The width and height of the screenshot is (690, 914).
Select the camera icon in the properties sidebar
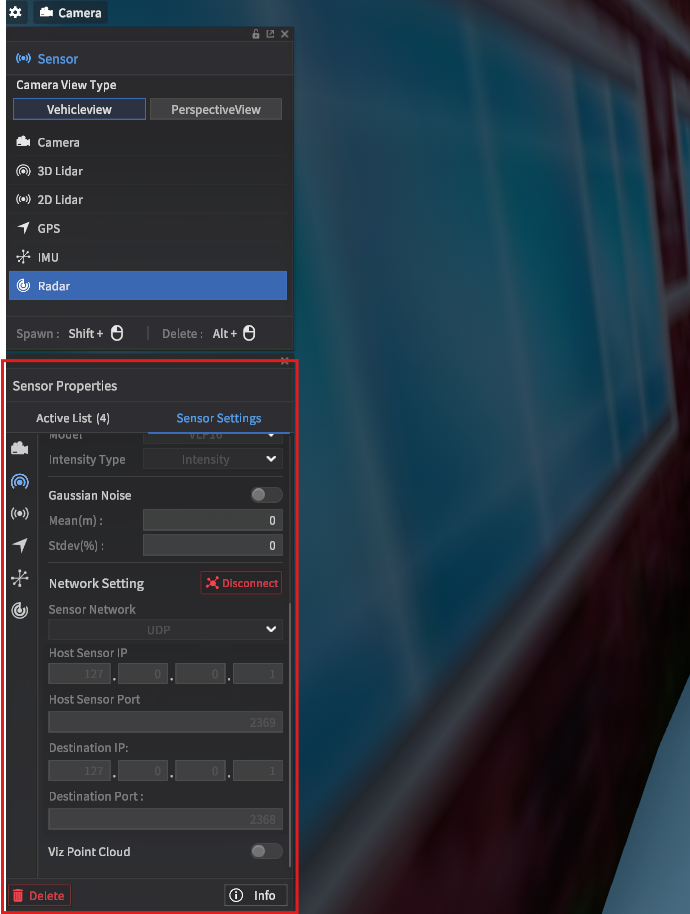click(x=20, y=449)
